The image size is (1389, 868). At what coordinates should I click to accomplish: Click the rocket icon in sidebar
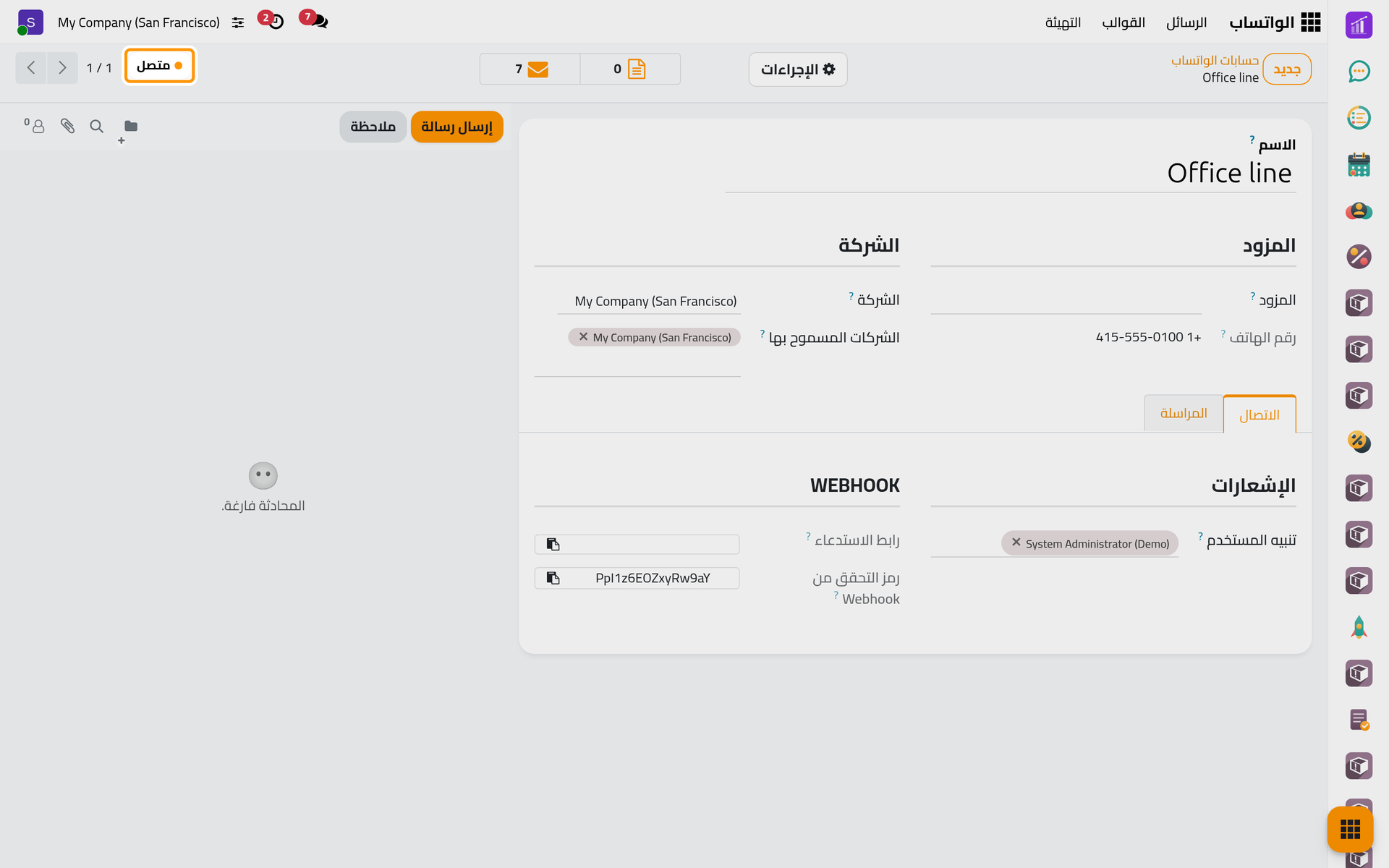point(1359,627)
